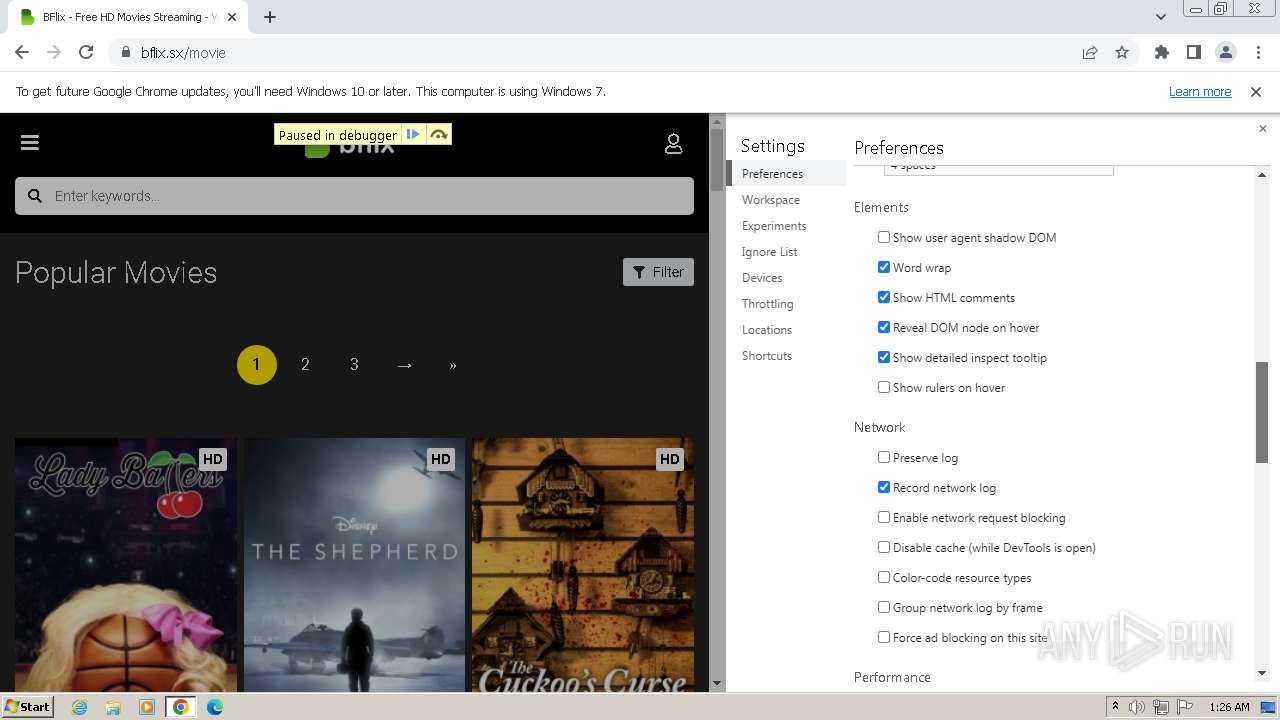Open the Lady Ballers movie poster
This screenshot has height=720, width=1280.
click(126, 565)
